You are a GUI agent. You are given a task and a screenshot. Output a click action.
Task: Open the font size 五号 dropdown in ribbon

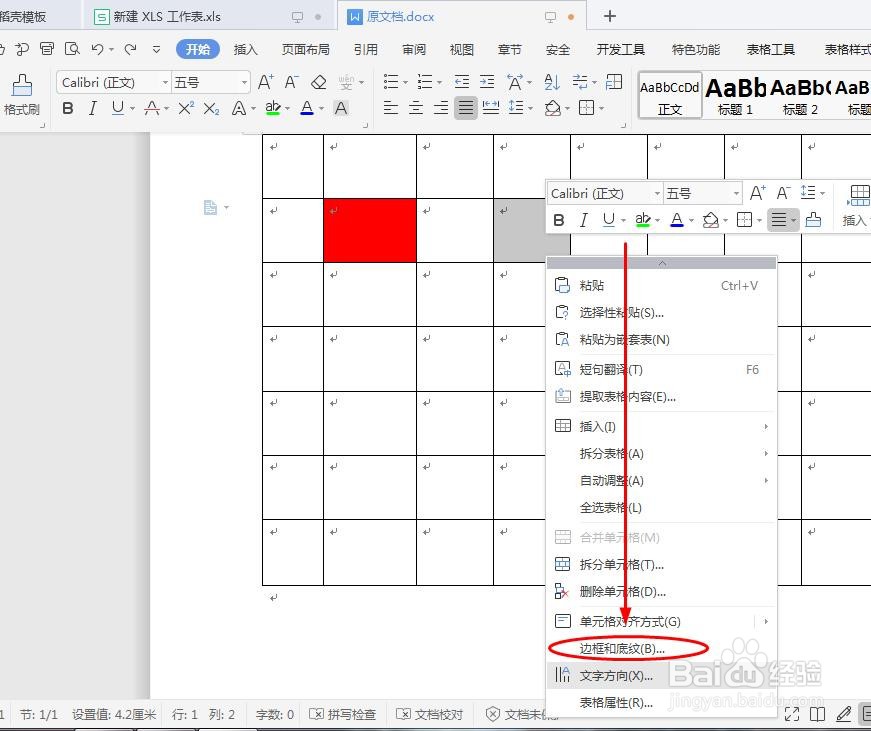pyautogui.click(x=244, y=82)
